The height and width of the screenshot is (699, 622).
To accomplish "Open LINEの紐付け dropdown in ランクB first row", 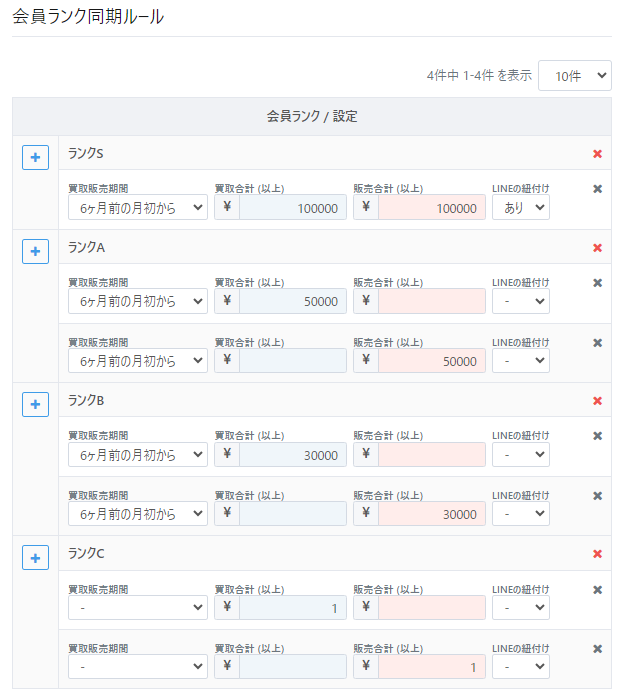I will [520, 454].
